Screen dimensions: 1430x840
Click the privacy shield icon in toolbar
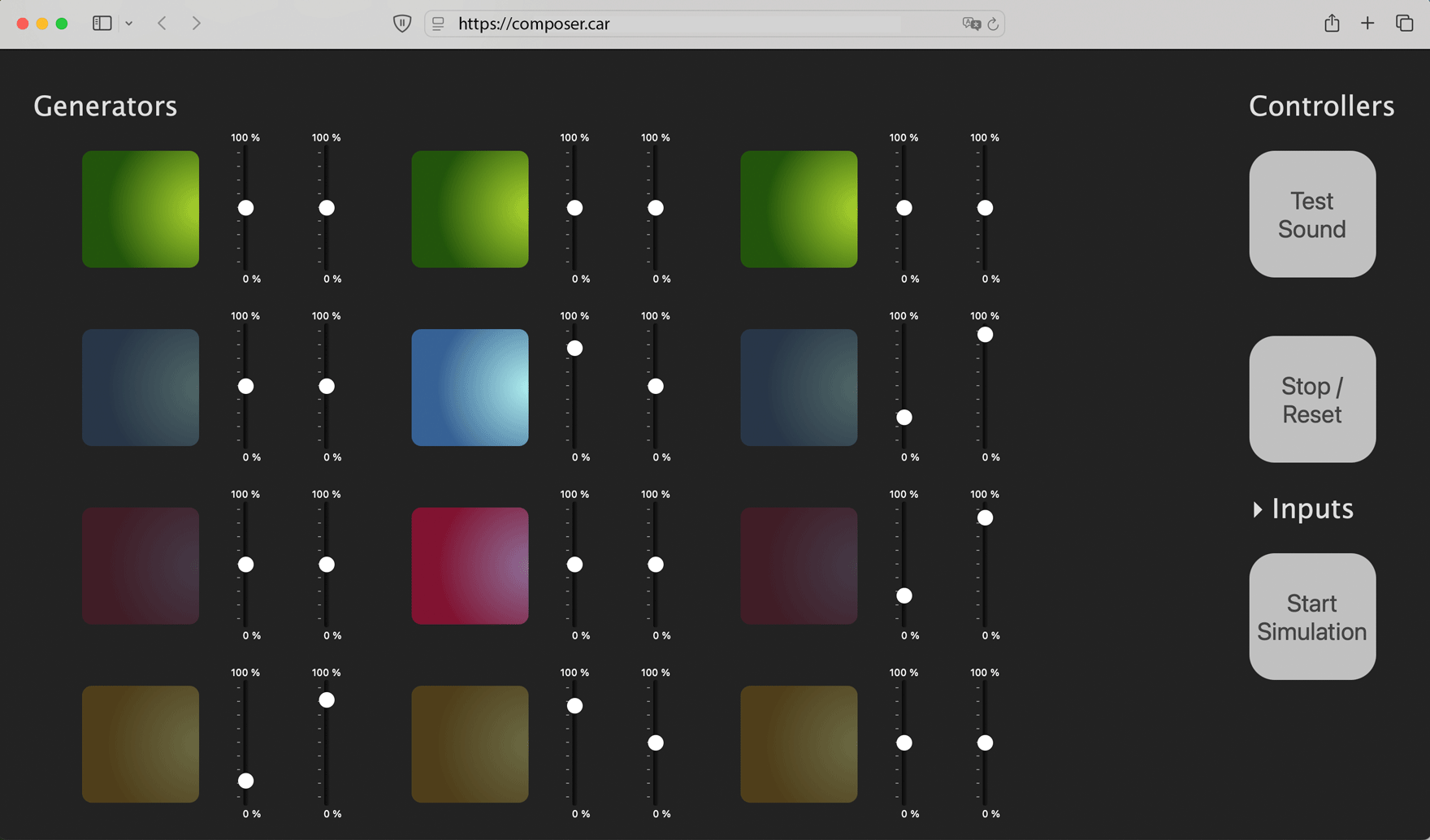pos(402,24)
